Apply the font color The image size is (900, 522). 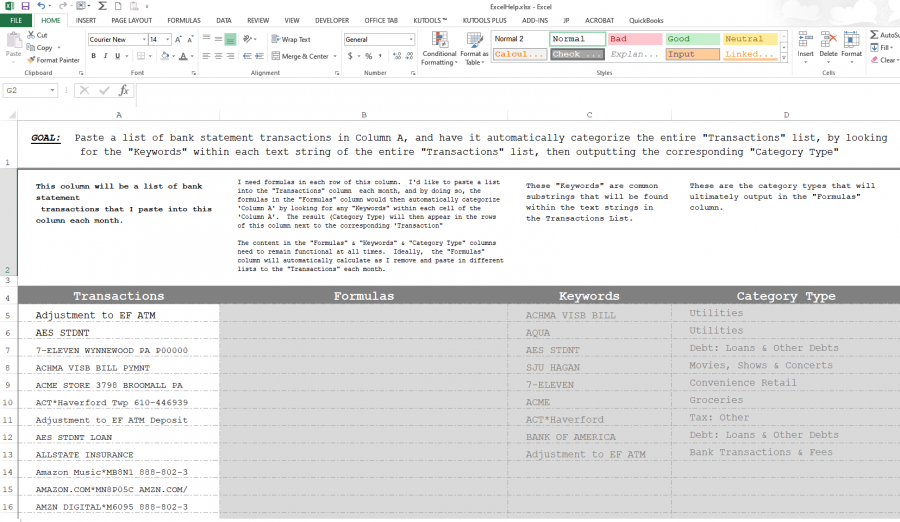[183, 56]
